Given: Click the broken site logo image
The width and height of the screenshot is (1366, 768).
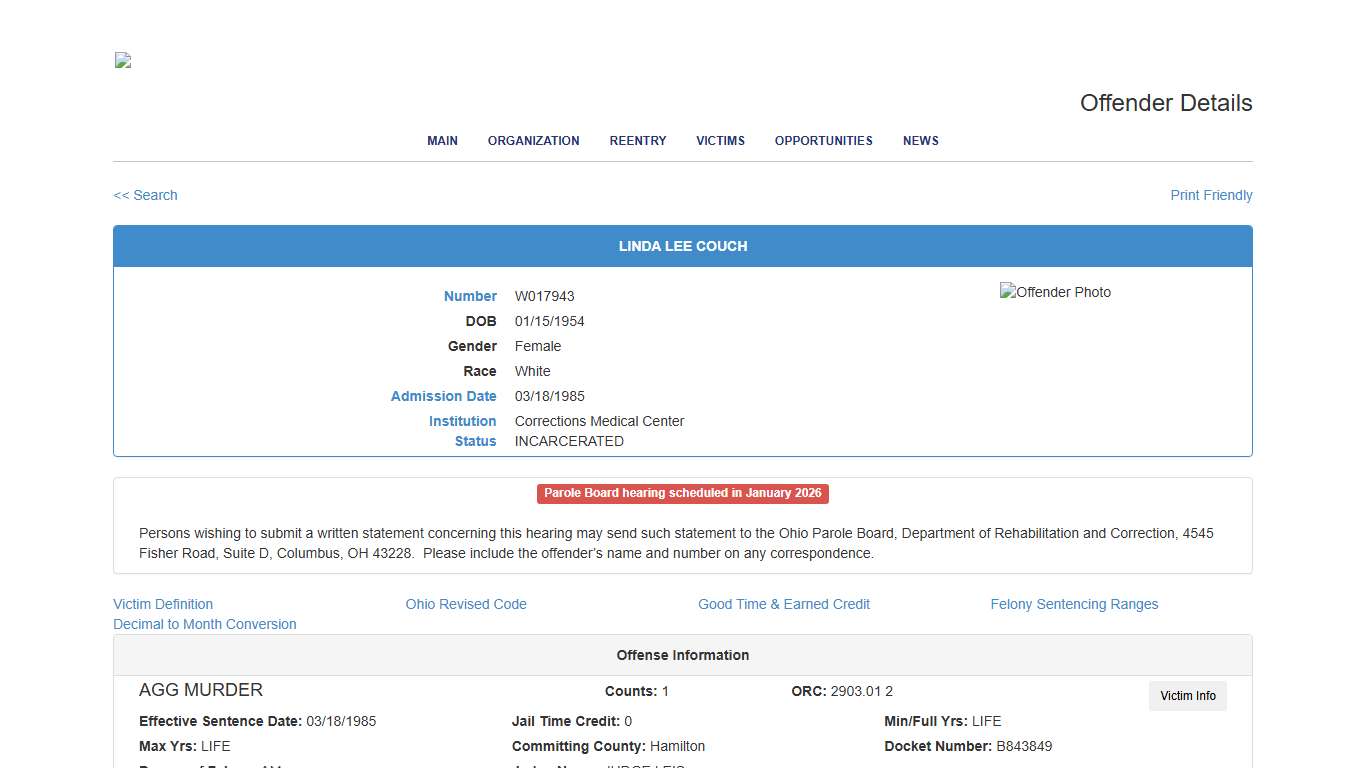Looking at the screenshot, I should point(121,60).
